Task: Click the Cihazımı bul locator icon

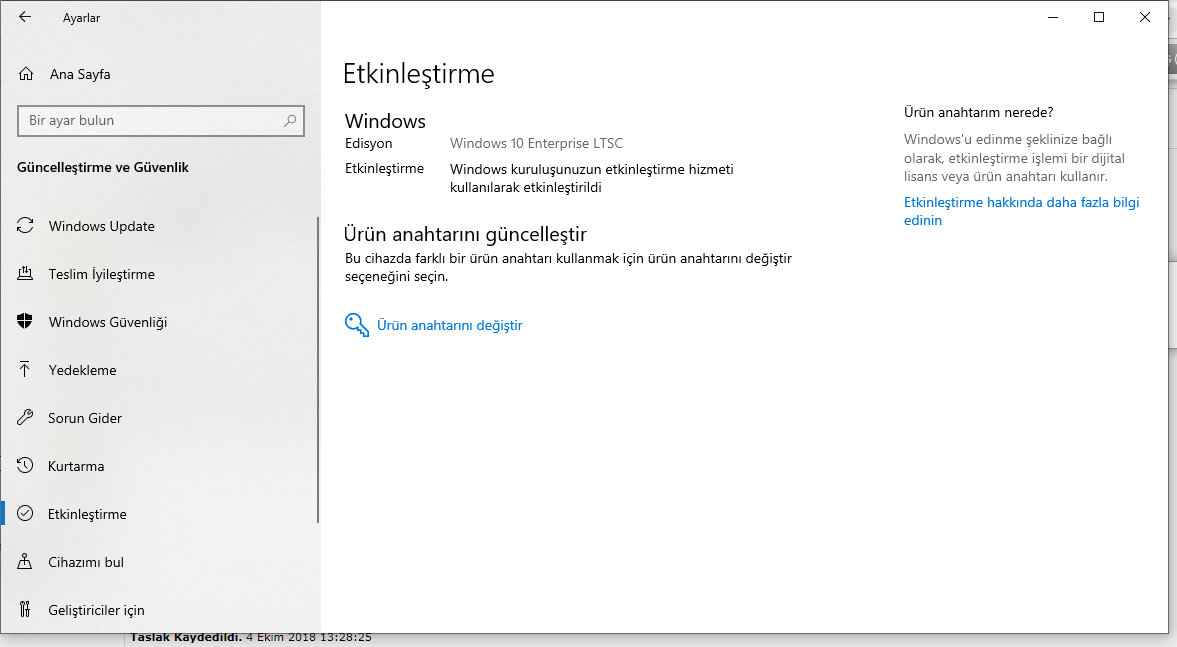Action: [x=25, y=561]
